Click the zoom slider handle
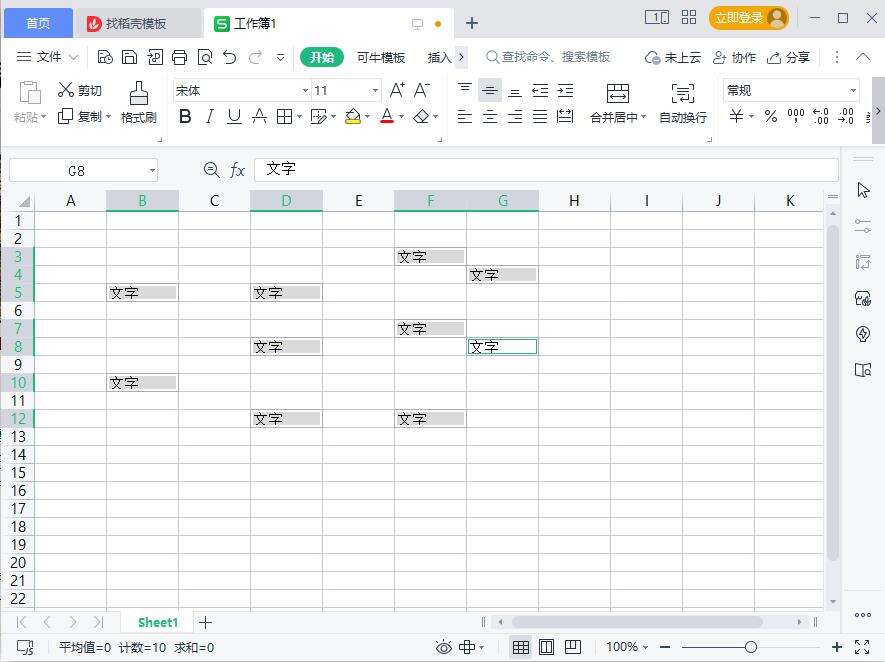The image size is (885, 662). coord(751,647)
